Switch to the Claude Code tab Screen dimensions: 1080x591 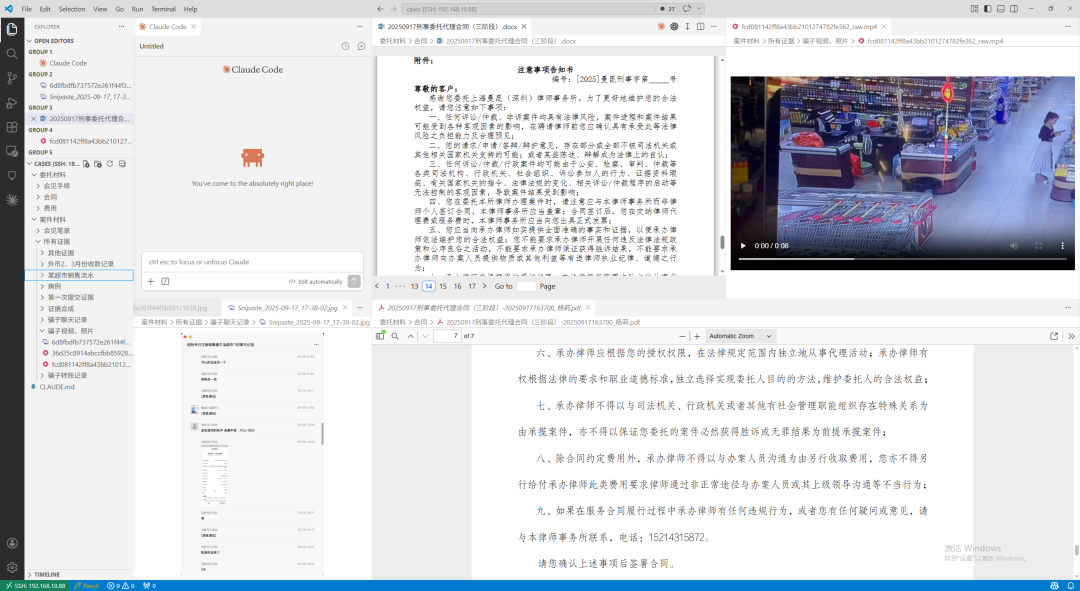pyautogui.click(x=167, y=26)
